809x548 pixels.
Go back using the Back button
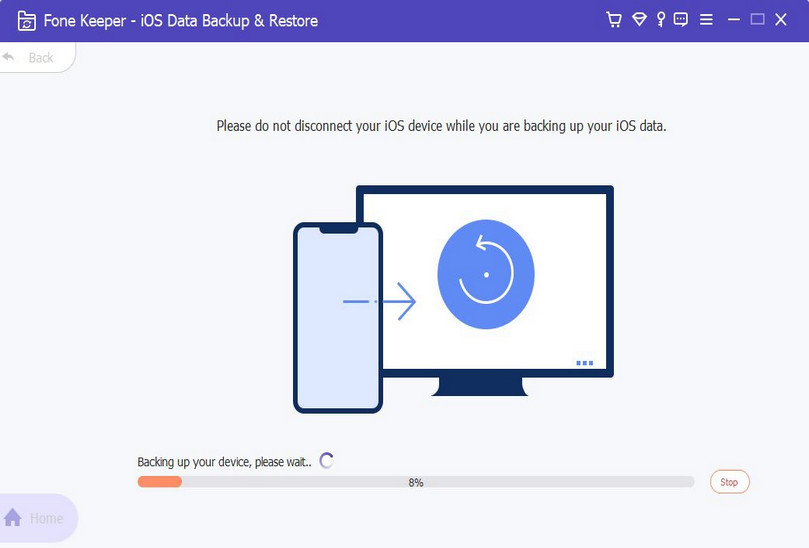[x=31, y=57]
